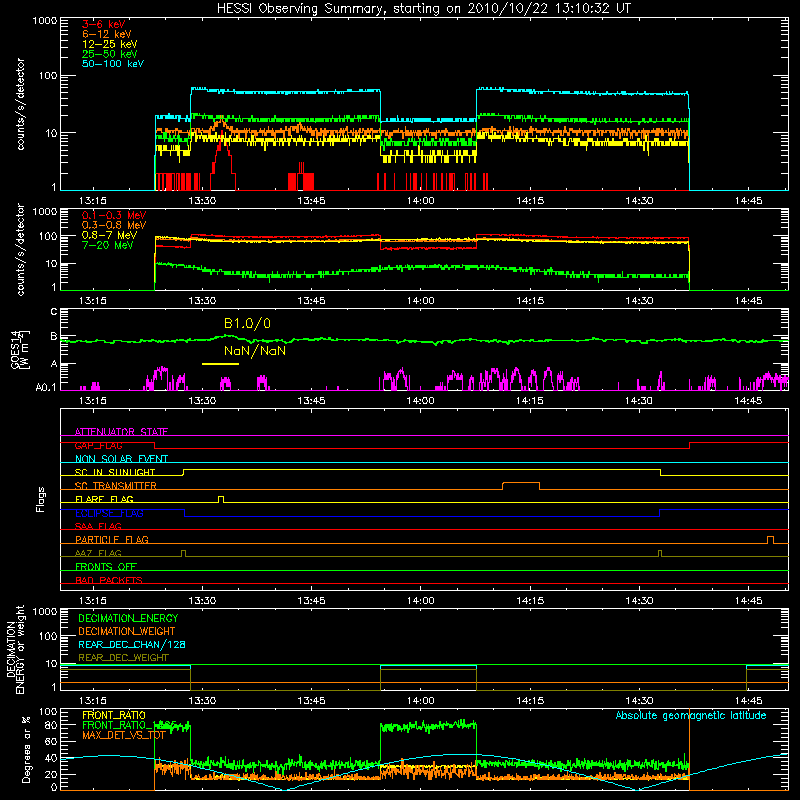
Task: Select the FRONTS_OFF flag label
Action: tap(106, 567)
